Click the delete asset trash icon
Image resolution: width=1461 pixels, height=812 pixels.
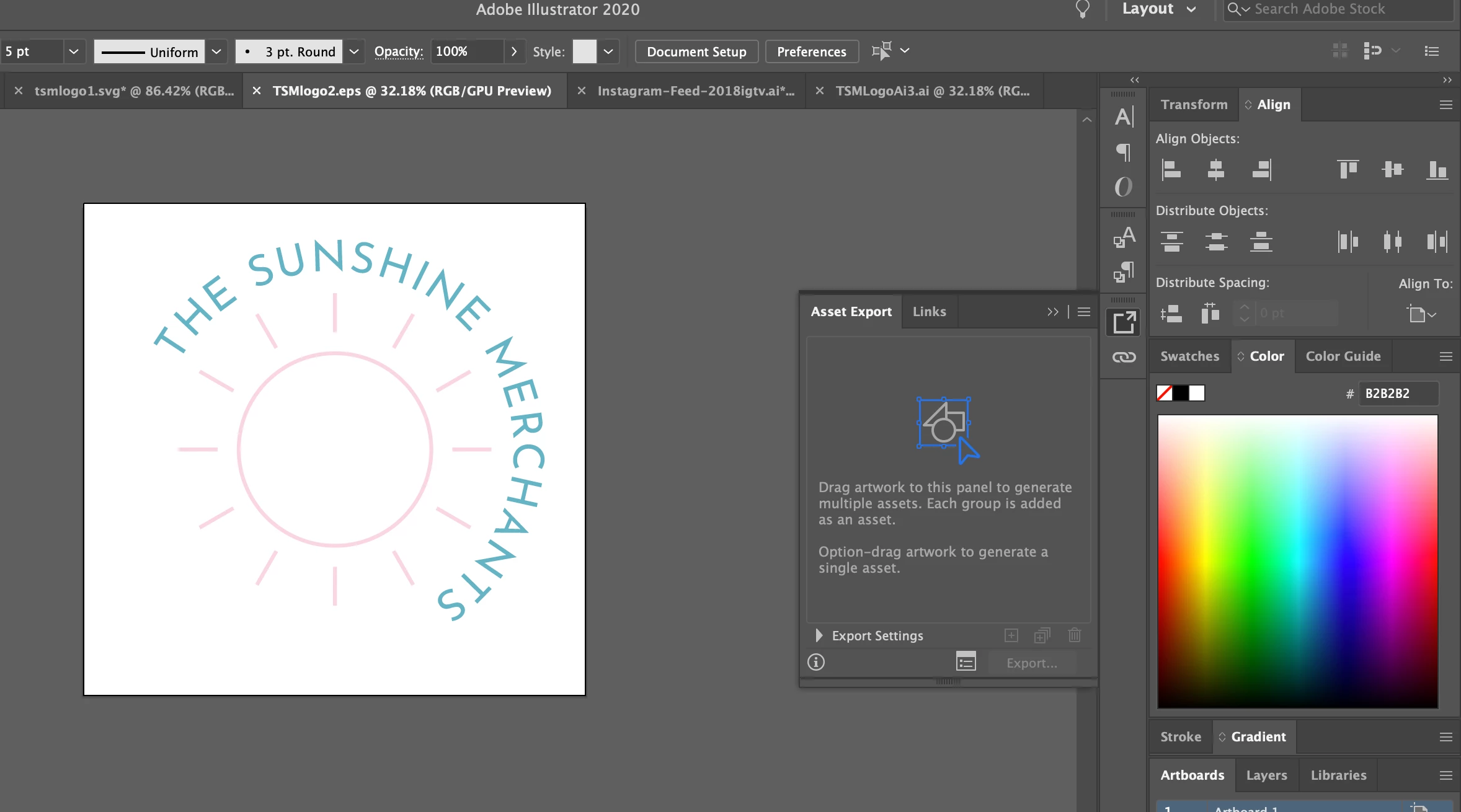tap(1075, 635)
